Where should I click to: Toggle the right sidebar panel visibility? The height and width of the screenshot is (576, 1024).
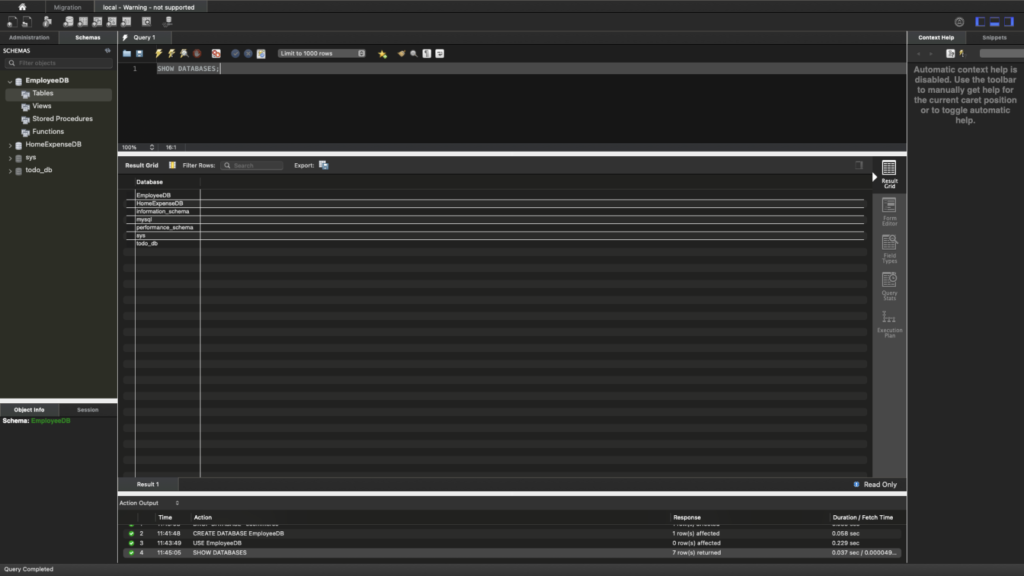1010,21
